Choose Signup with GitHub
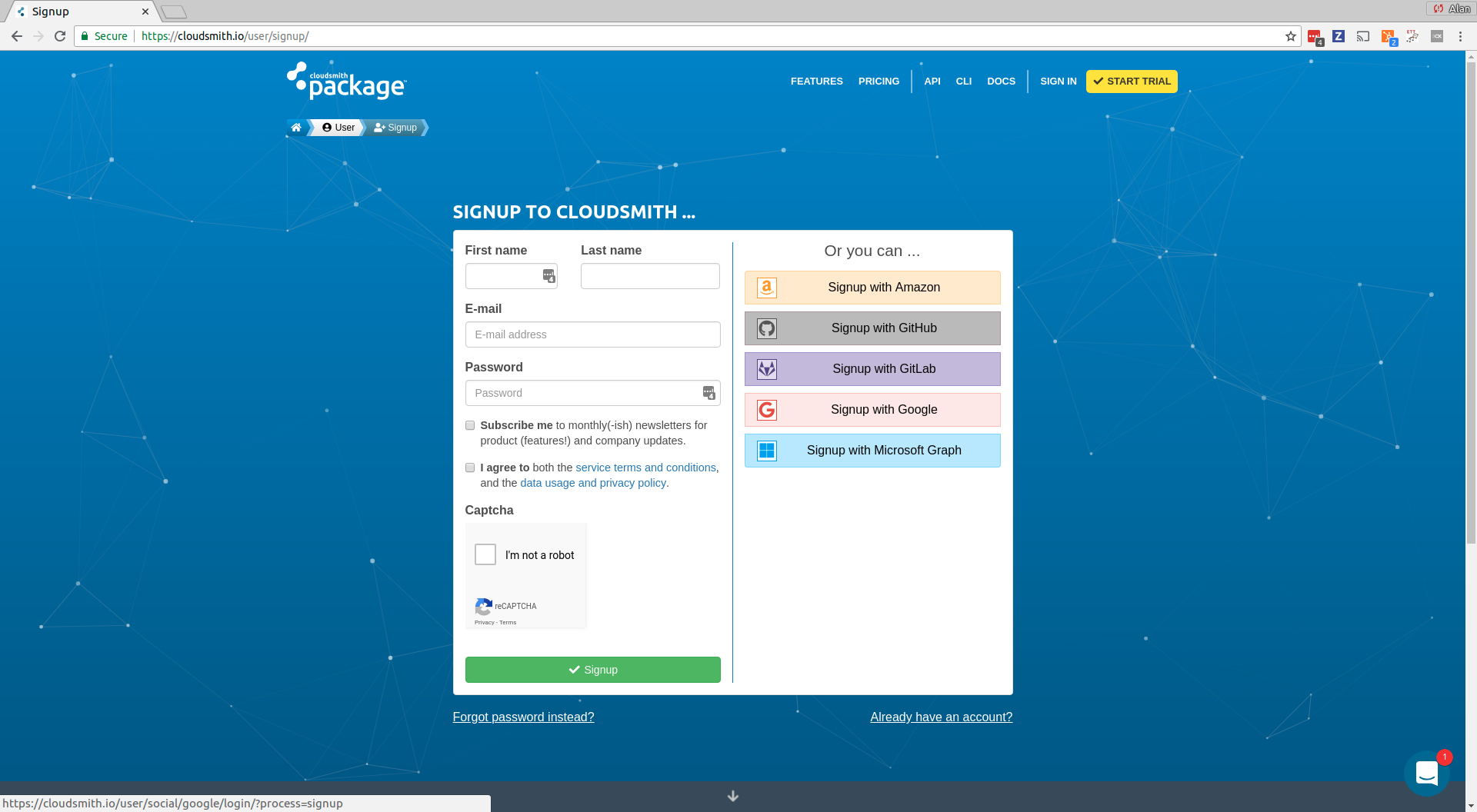The height and width of the screenshot is (812, 1477). coord(872,328)
